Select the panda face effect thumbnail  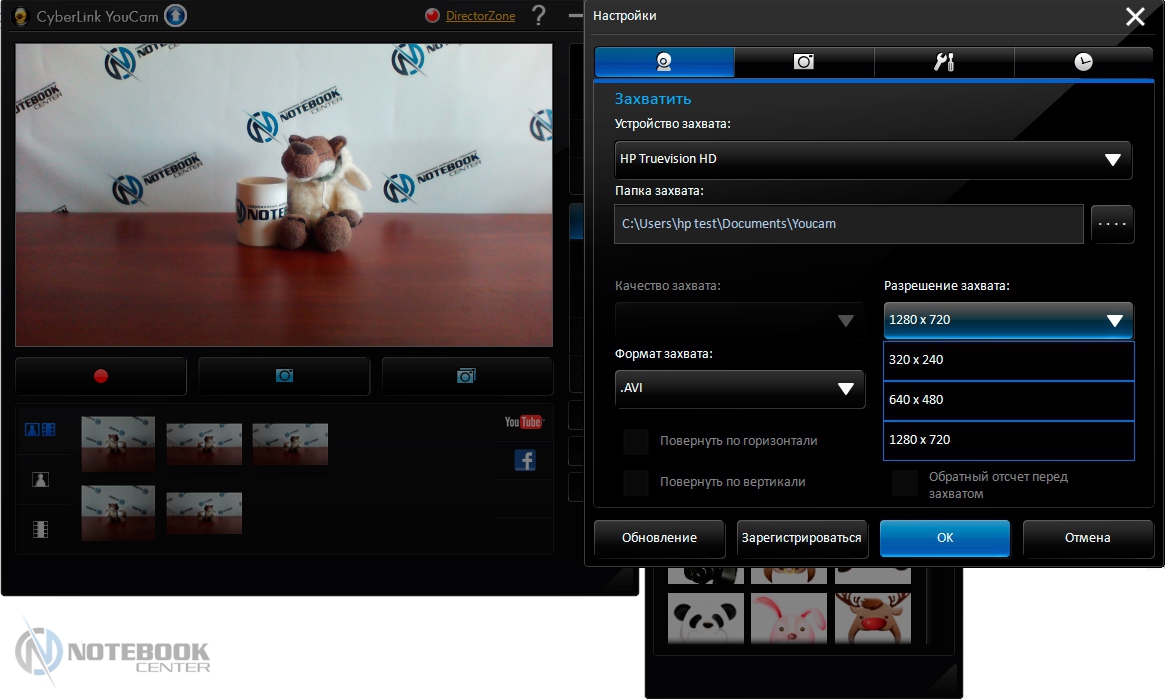pyautogui.click(x=706, y=618)
